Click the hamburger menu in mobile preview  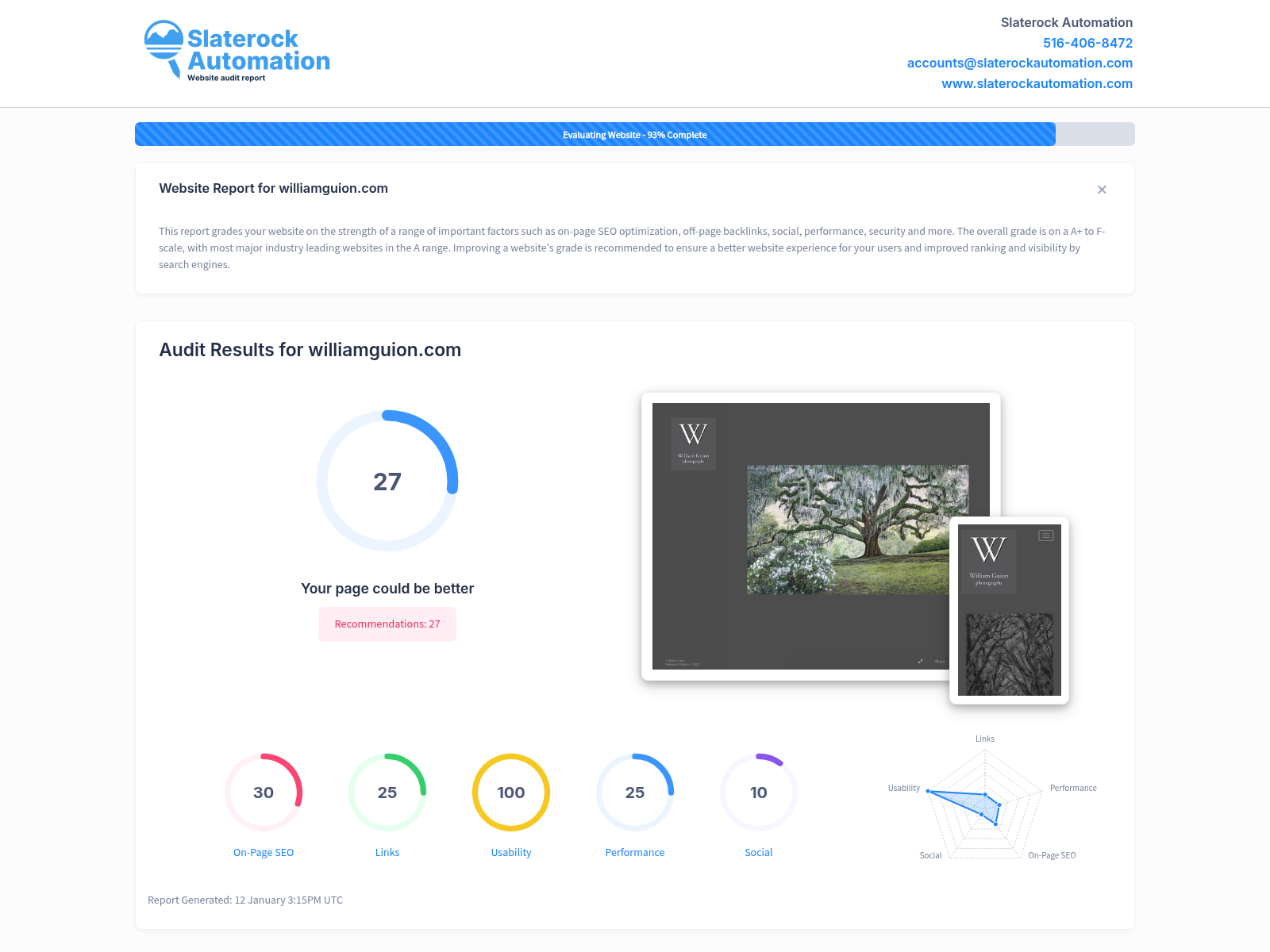pyautogui.click(x=1046, y=535)
